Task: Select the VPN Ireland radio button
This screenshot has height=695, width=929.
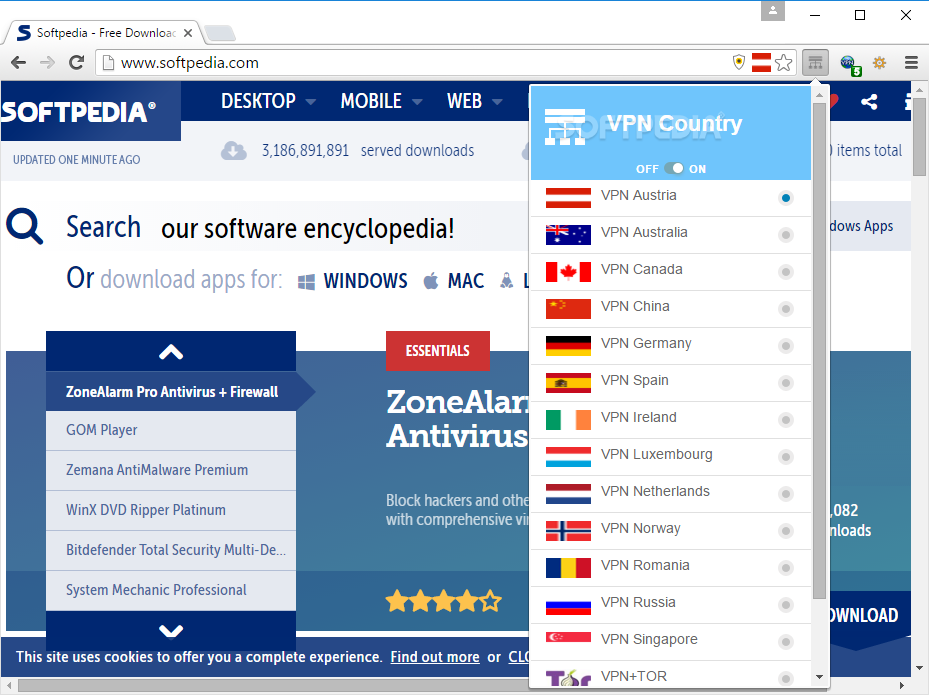Action: [786, 420]
